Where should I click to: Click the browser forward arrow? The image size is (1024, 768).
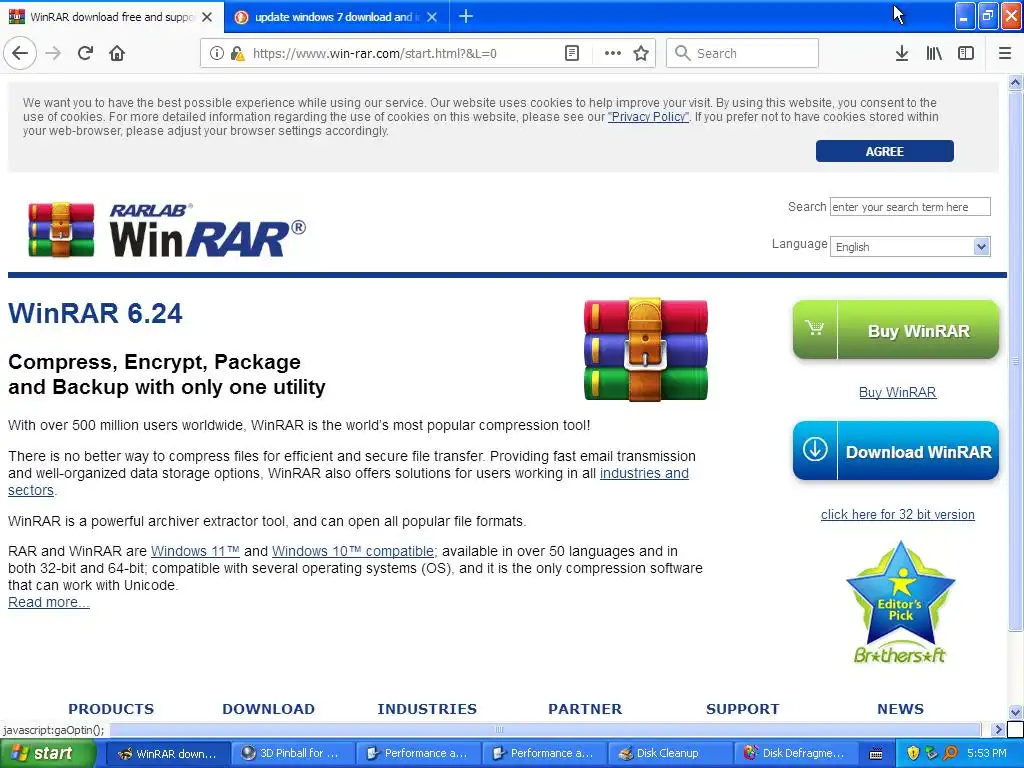[53, 54]
